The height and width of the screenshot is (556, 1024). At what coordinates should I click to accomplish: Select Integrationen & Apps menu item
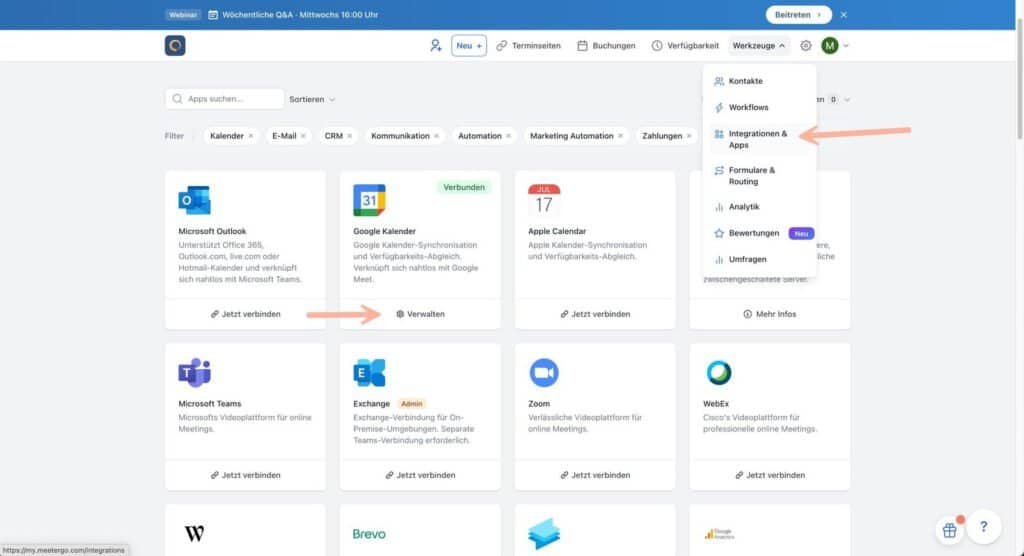pos(760,139)
